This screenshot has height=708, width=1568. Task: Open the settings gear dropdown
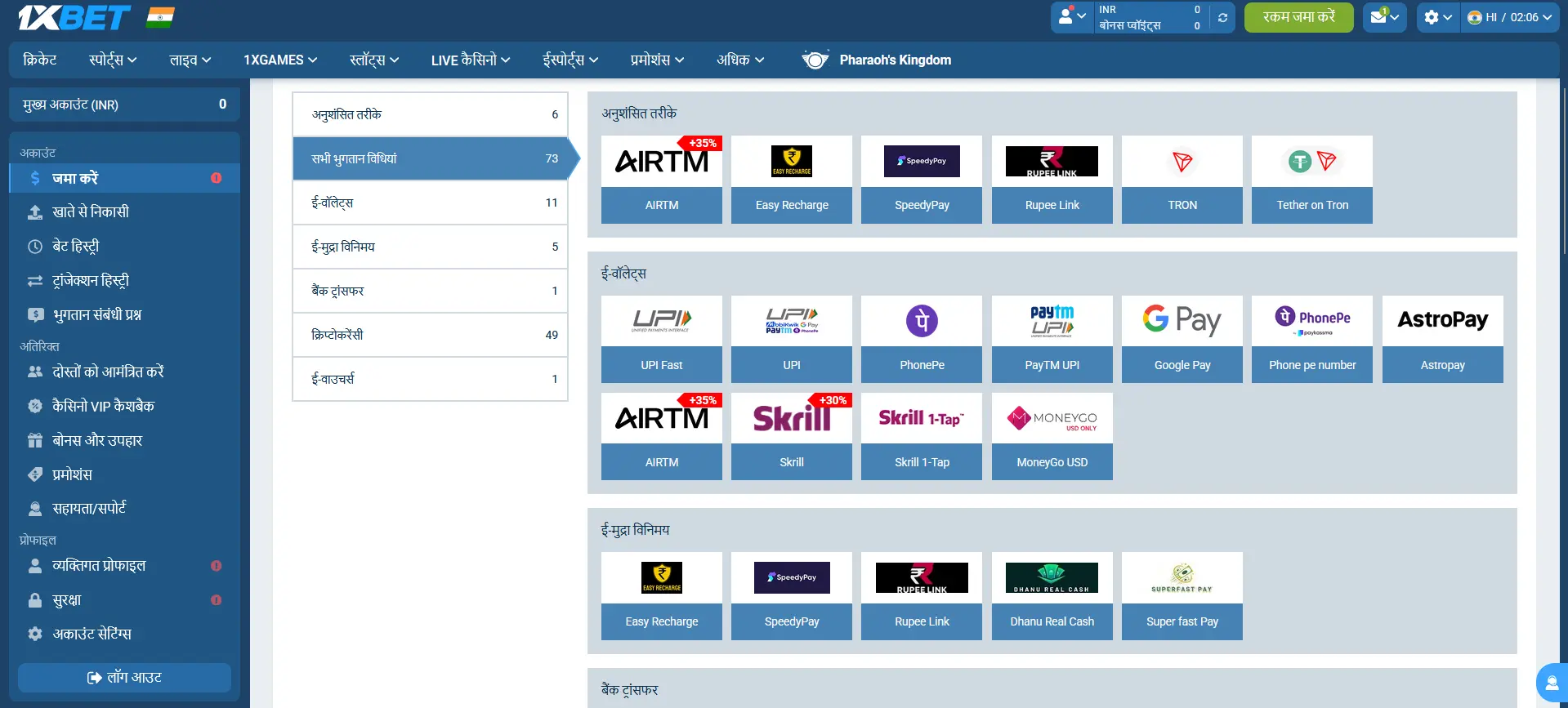(x=1438, y=17)
